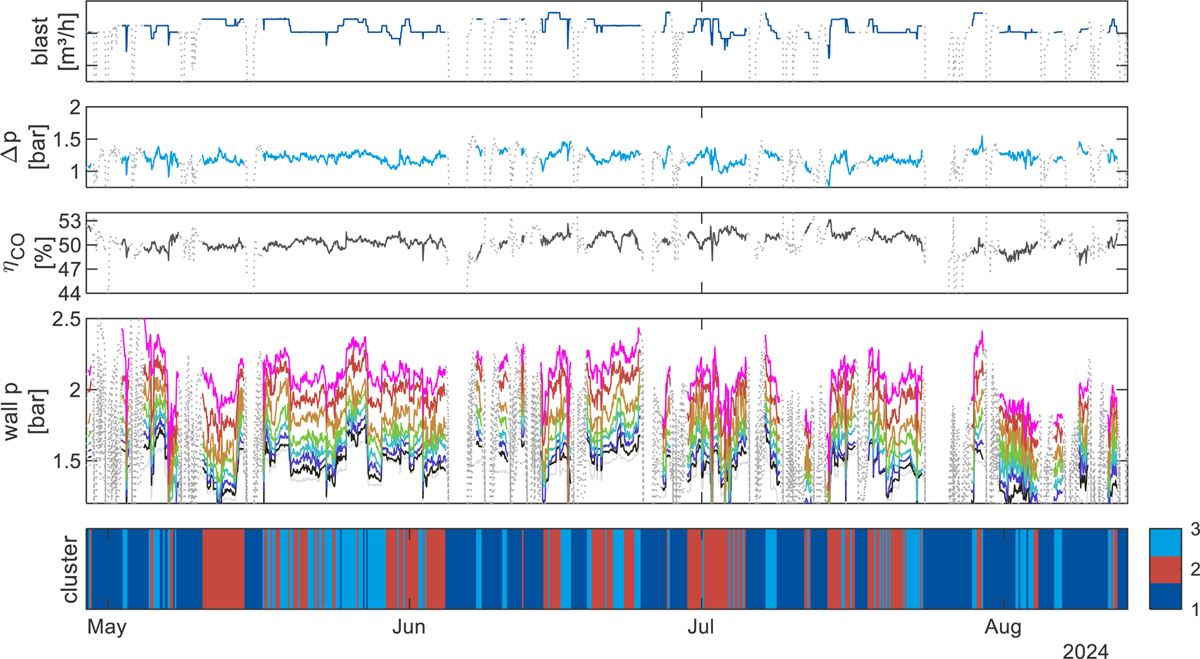This screenshot has width=1200, height=659.
Task: Select the Jun label on time axis
Action: click(x=411, y=628)
